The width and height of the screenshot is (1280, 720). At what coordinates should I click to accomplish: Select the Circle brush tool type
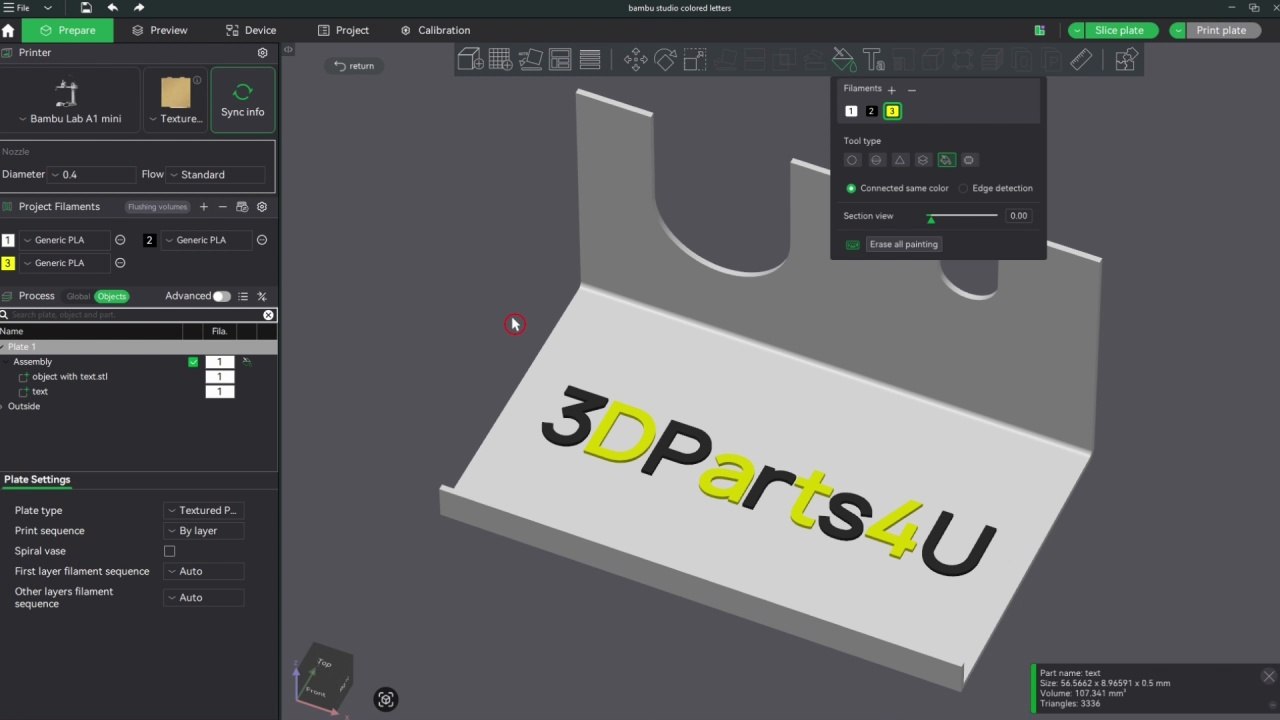pos(852,160)
